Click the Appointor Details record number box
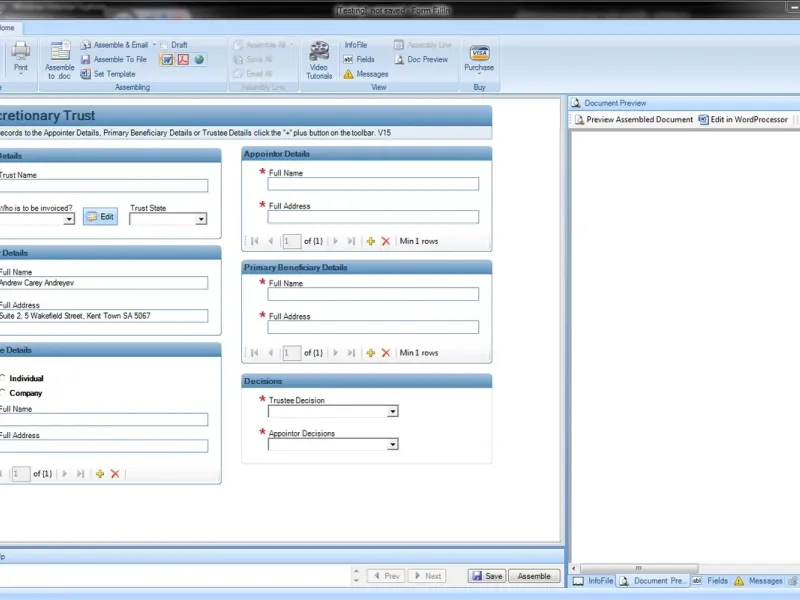This screenshot has height=600, width=800. click(x=291, y=241)
